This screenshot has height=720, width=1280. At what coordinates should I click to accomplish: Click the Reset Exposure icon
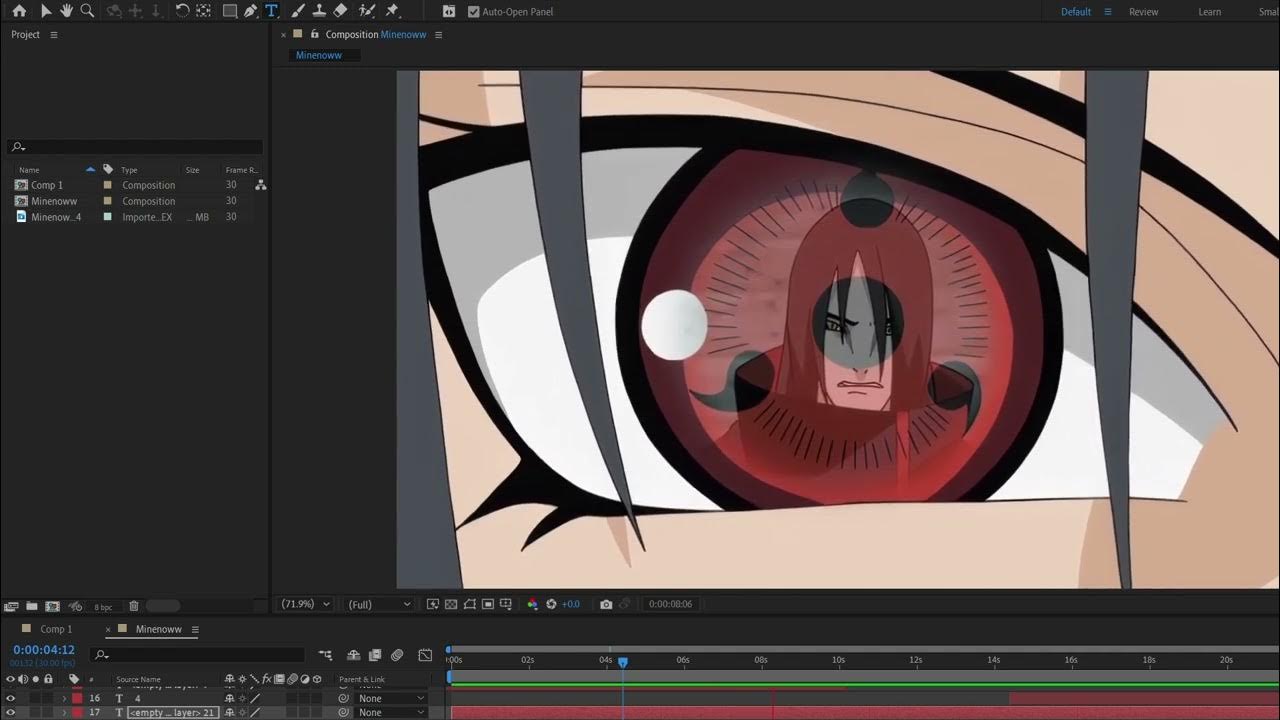(x=551, y=604)
